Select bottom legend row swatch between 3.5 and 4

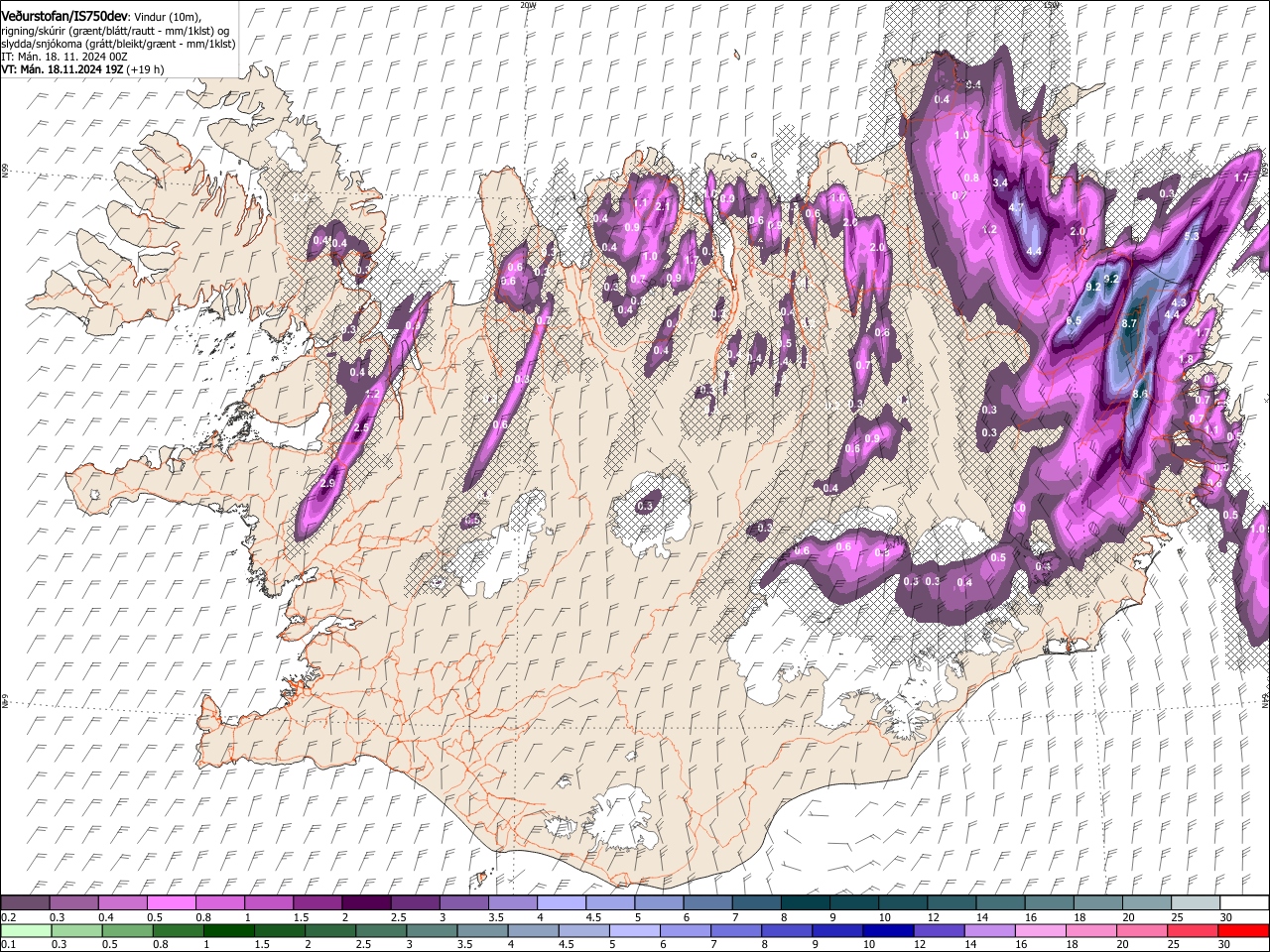pyautogui.click(x=482, y=930)
